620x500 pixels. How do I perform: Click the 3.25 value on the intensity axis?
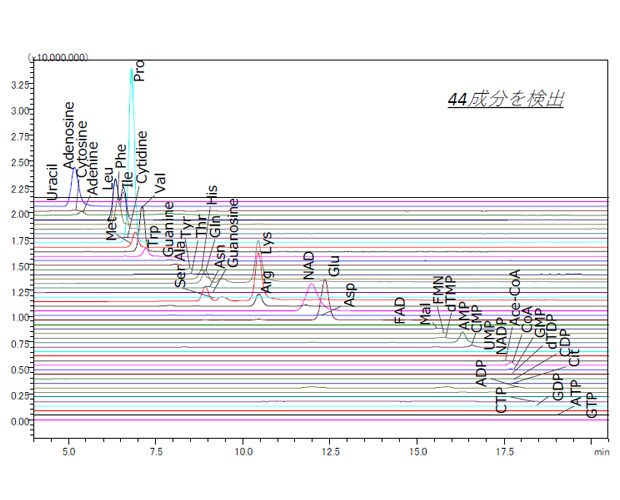coord(17,86)
